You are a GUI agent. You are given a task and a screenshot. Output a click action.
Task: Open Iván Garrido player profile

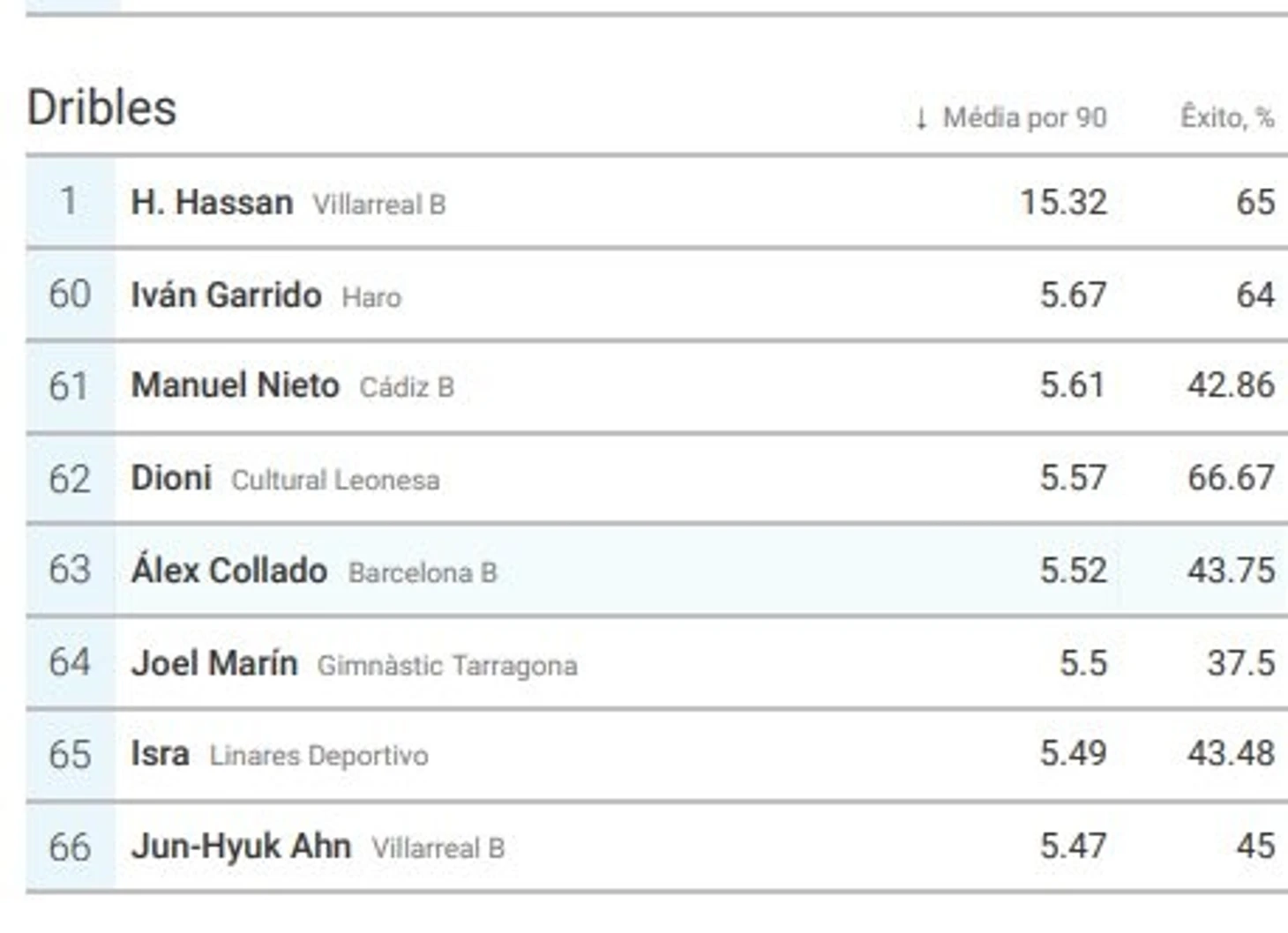pos(226,295)
